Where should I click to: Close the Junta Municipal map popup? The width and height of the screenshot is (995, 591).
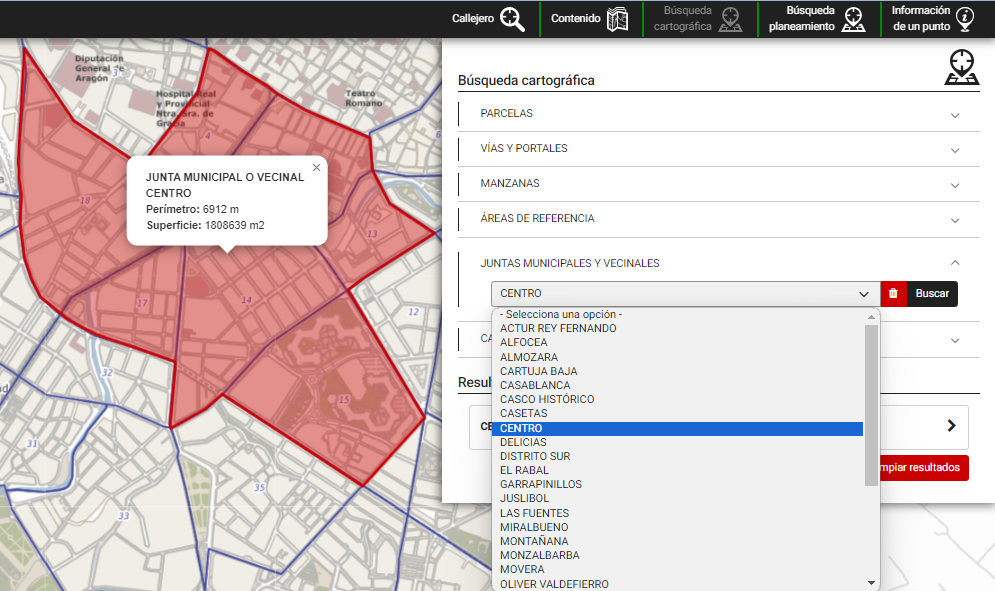coord(316,168)
